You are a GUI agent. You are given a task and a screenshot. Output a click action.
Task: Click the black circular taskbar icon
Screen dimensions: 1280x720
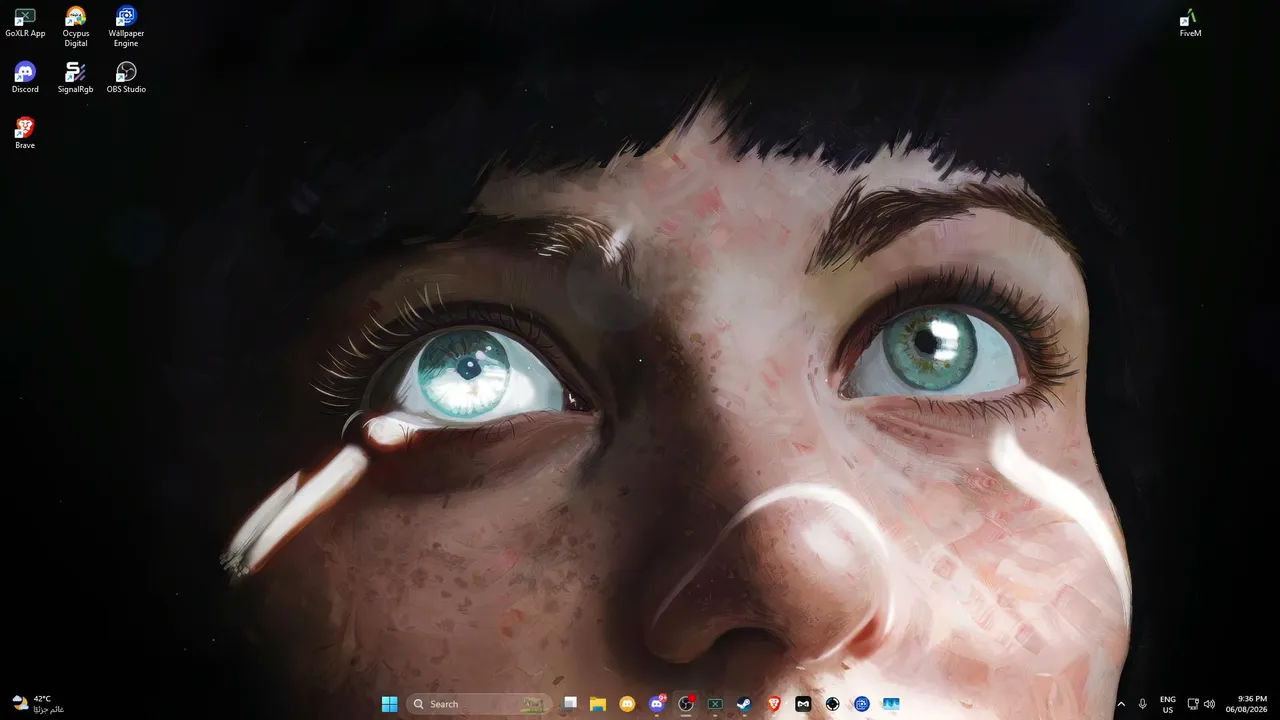[x=832, y=704]
